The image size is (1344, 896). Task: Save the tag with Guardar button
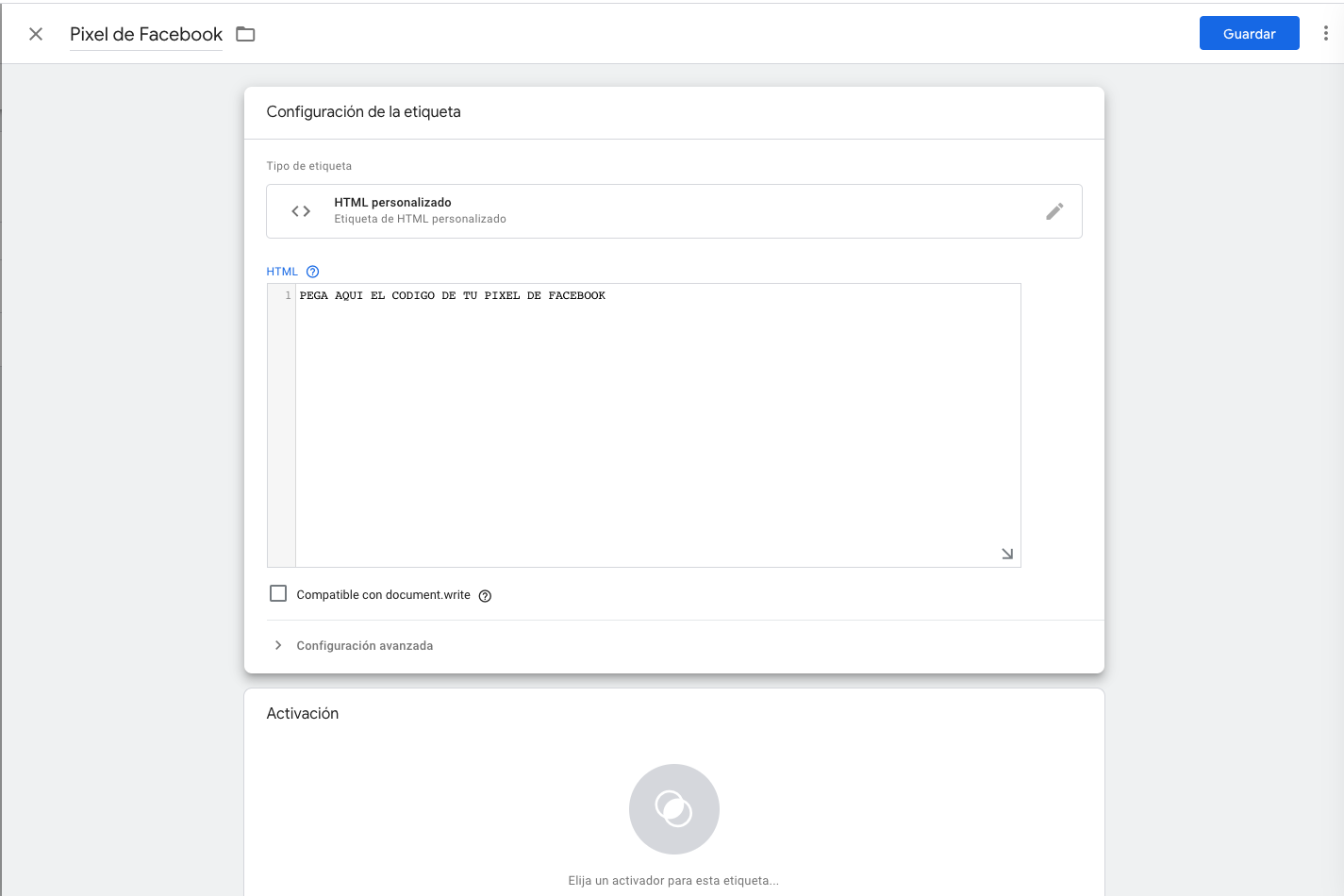(x=1249, y=33)
